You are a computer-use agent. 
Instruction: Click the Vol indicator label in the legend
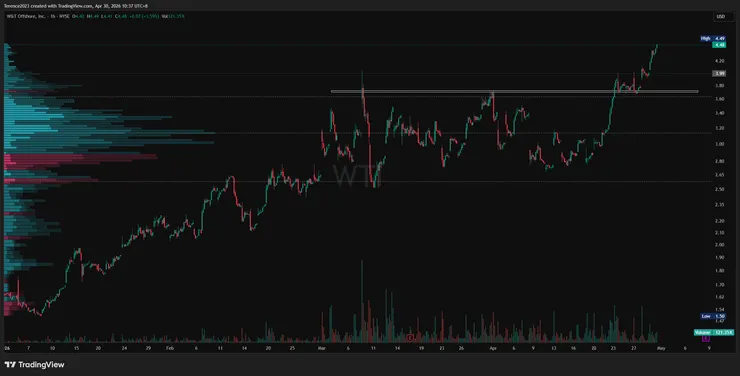point(173,16)
